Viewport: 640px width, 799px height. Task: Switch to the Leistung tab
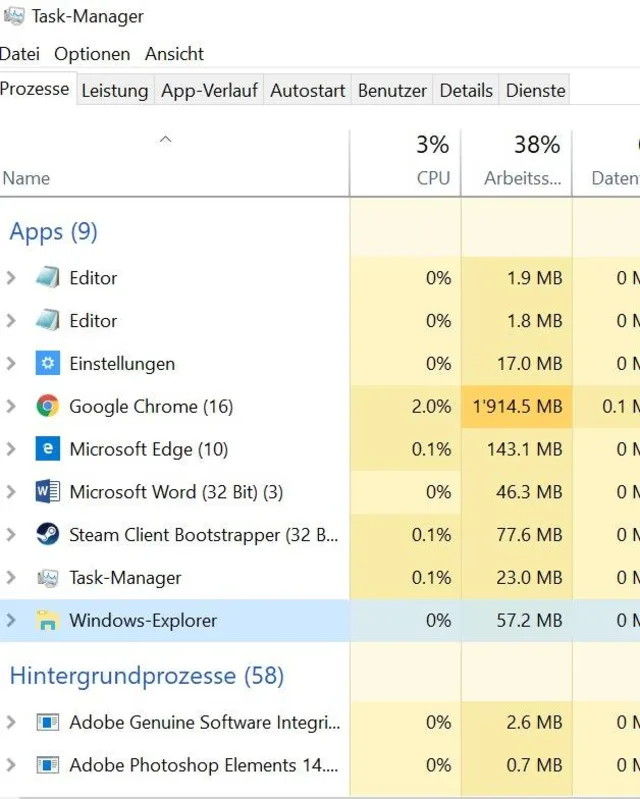pos(114,90)
